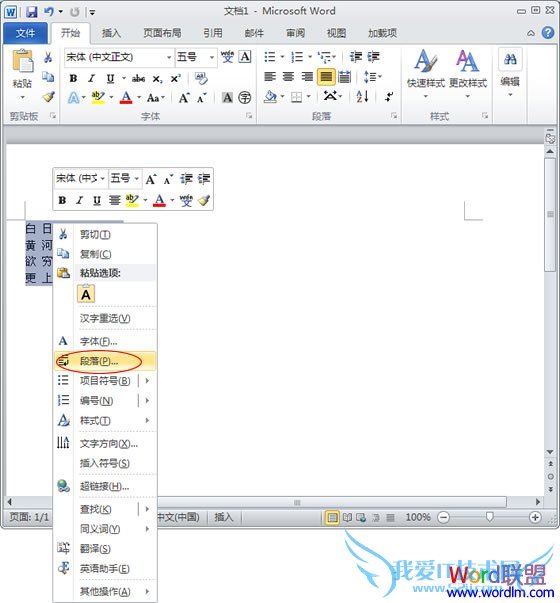Apply Superscript from the ribbon
Screen dimensions: 560x603
[175, 78]
